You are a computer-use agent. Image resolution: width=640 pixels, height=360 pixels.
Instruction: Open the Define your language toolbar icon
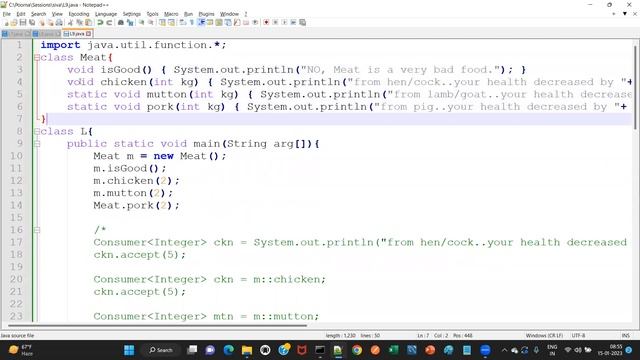210,22
